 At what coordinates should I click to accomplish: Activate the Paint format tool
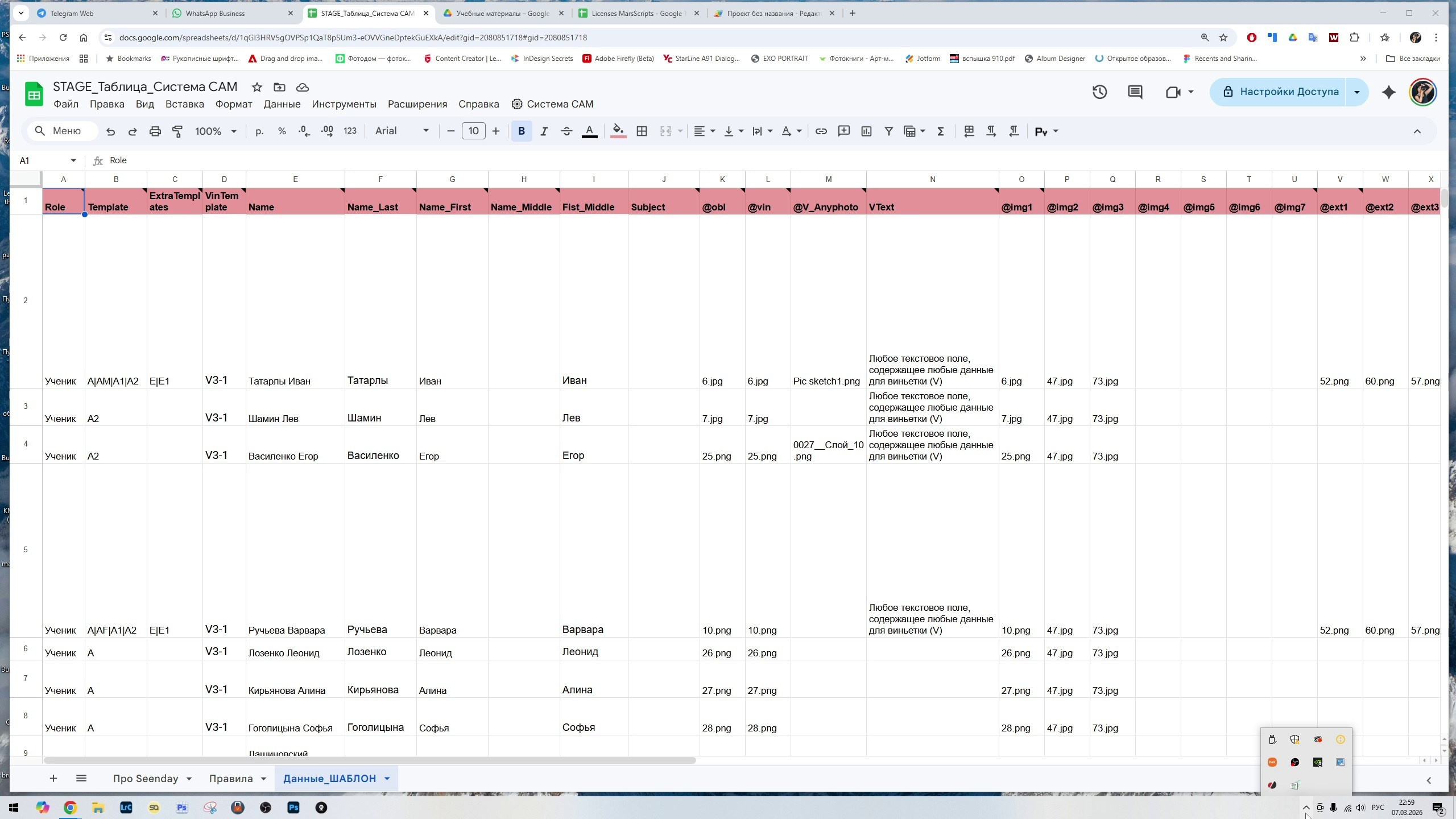(x=177, y=131)
